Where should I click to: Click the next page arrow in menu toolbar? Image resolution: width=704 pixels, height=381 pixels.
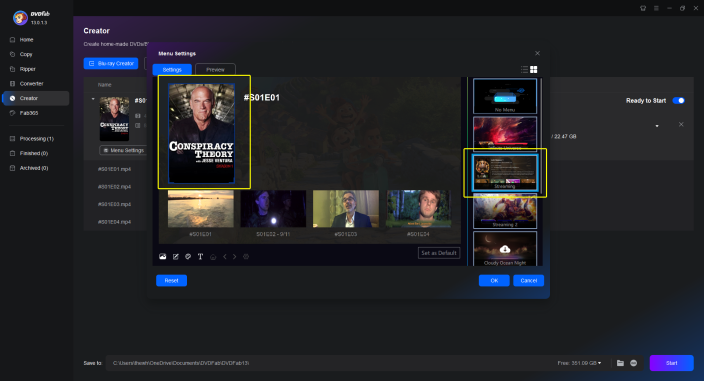point(234,257)
